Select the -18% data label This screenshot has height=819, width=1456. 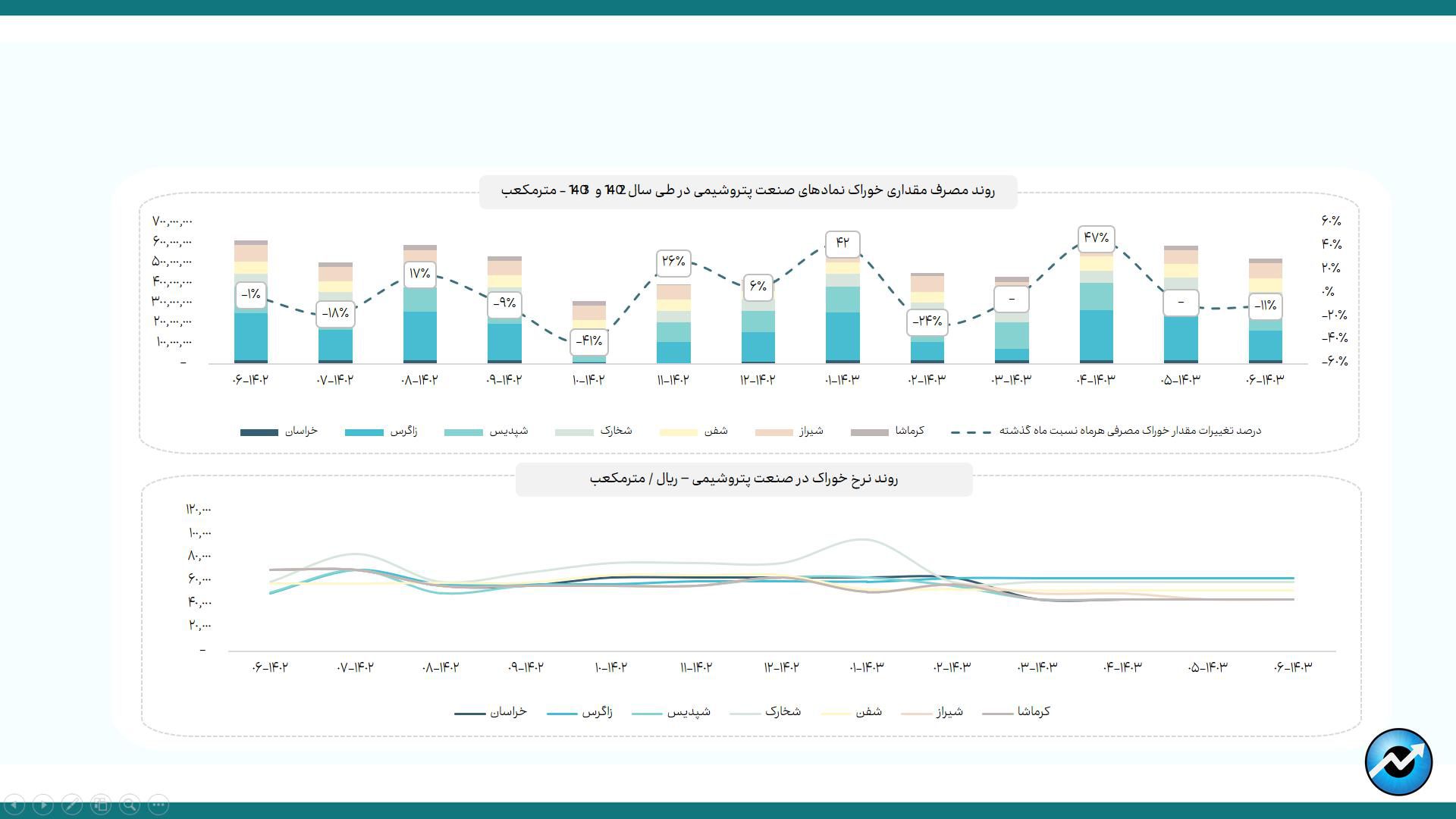(x=335, y=313)
